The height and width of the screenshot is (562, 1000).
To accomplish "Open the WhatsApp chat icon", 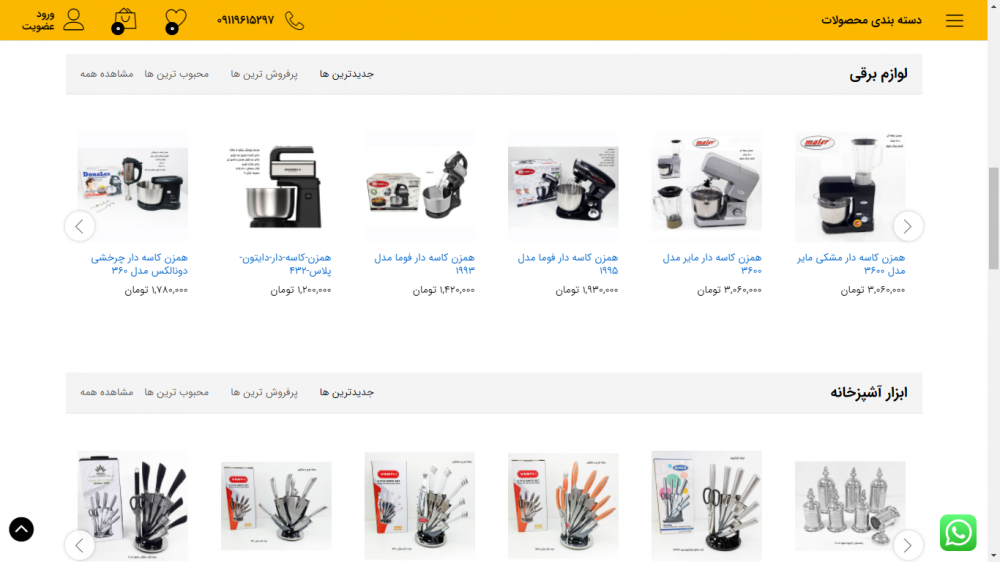I will pos(958,533).
